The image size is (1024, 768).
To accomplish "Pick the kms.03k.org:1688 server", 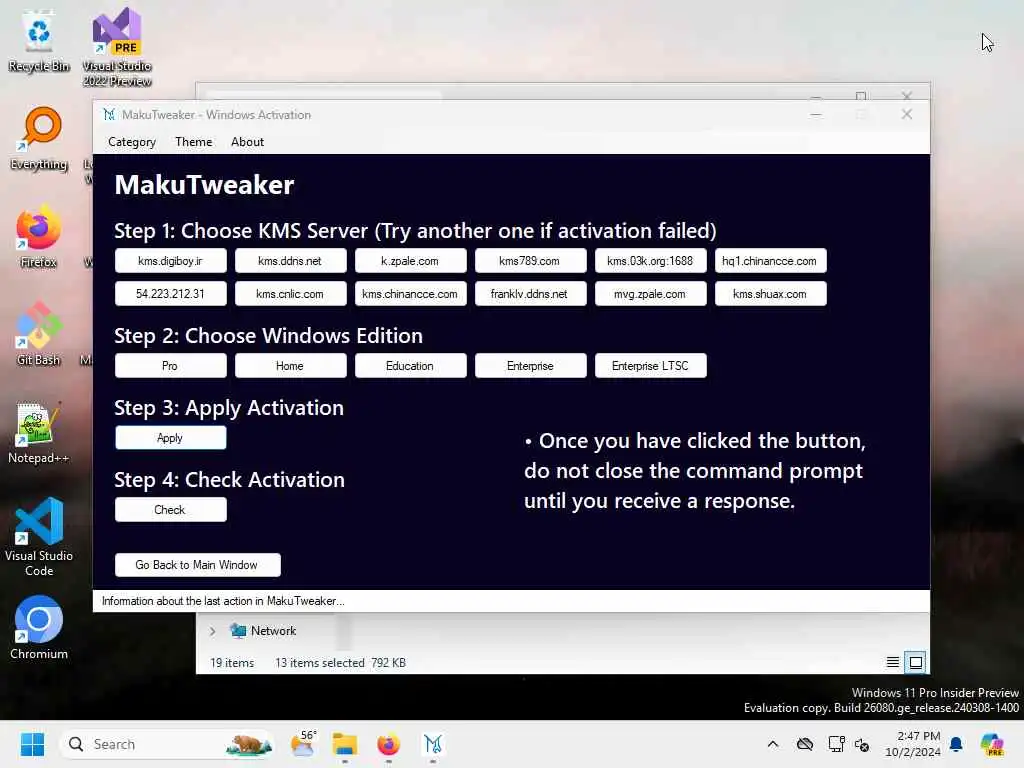I will [x=650, y=261].
